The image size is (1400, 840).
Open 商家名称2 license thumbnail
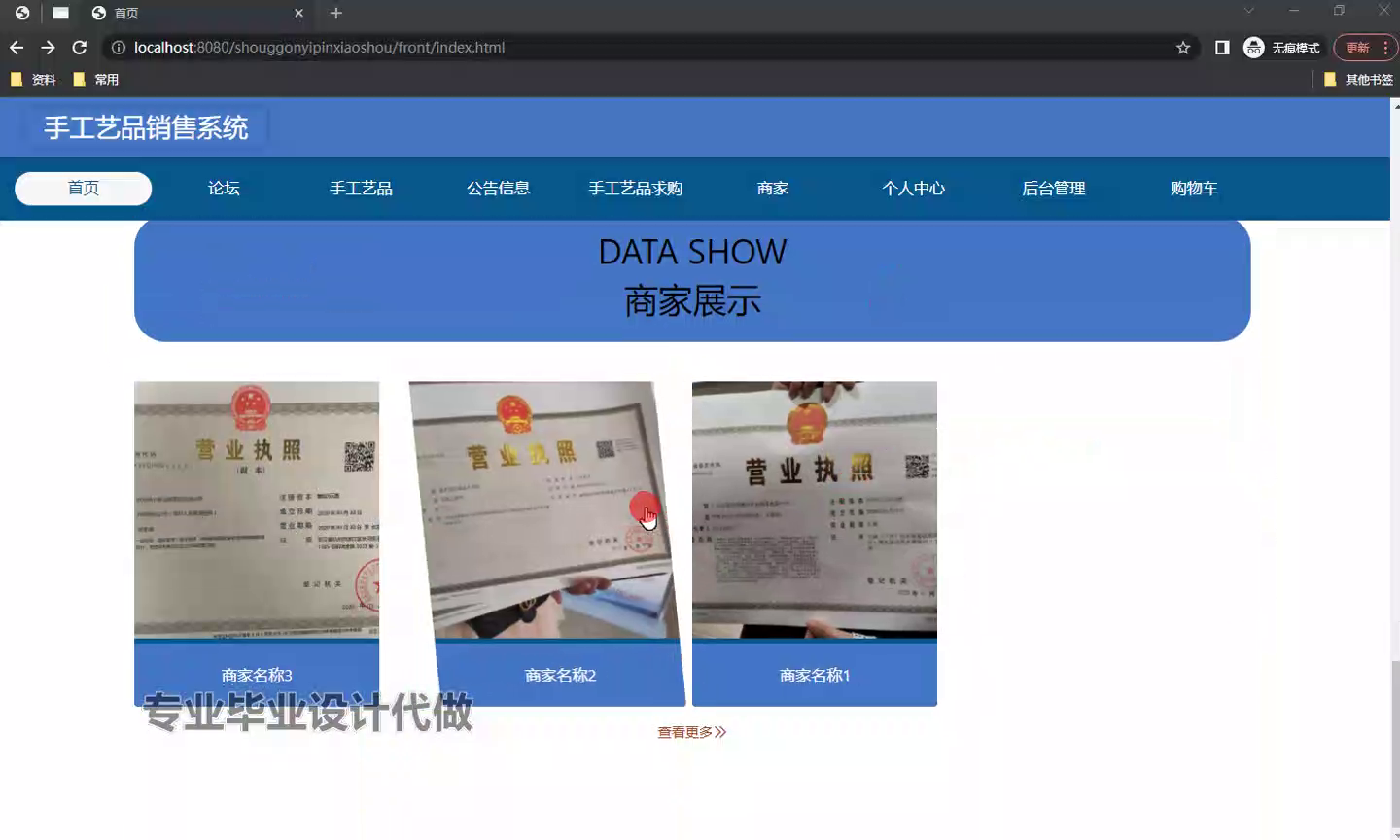[x=544, y=509]
